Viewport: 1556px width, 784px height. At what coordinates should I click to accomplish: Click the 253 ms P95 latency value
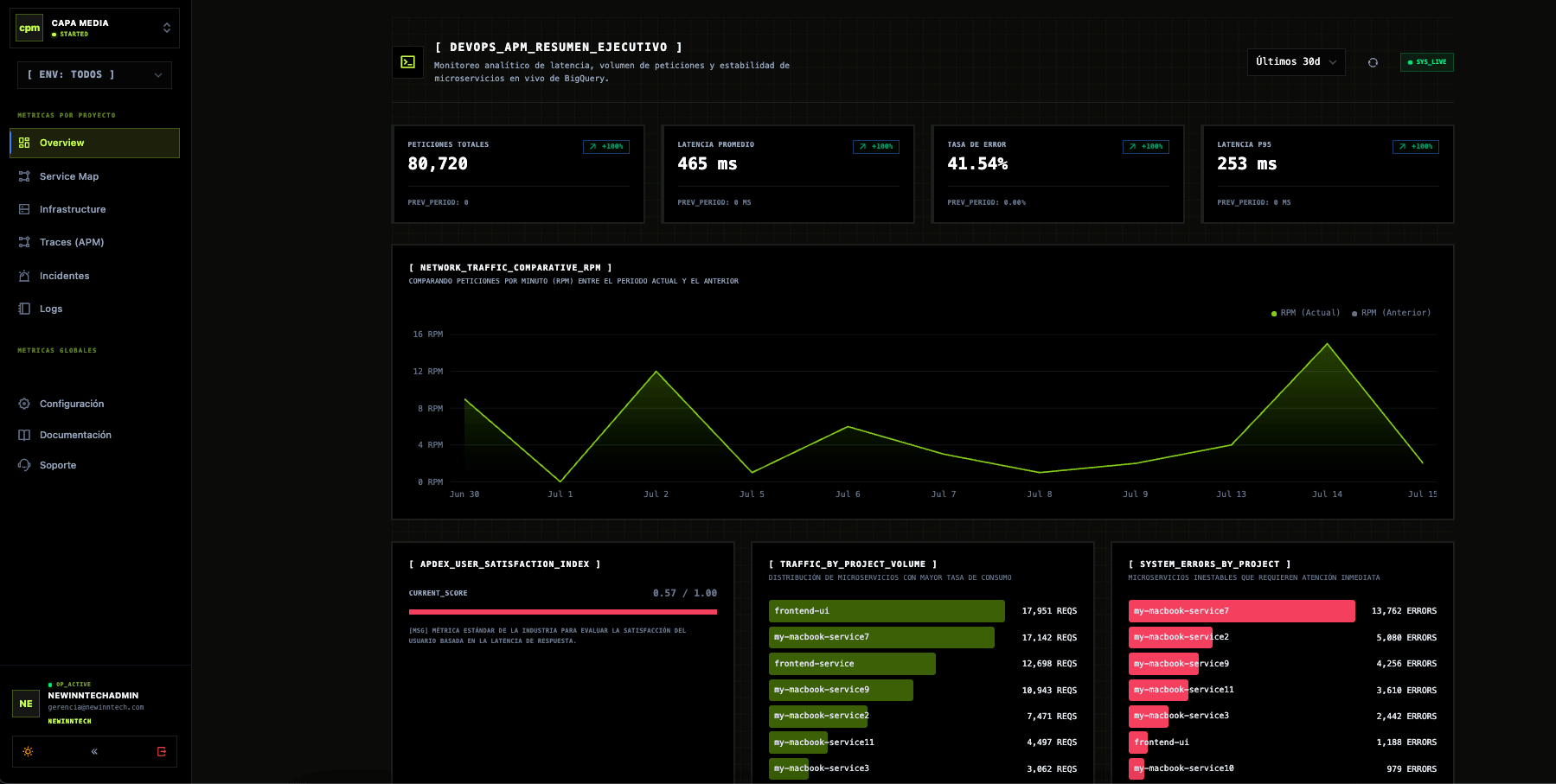coord(1246,164)
